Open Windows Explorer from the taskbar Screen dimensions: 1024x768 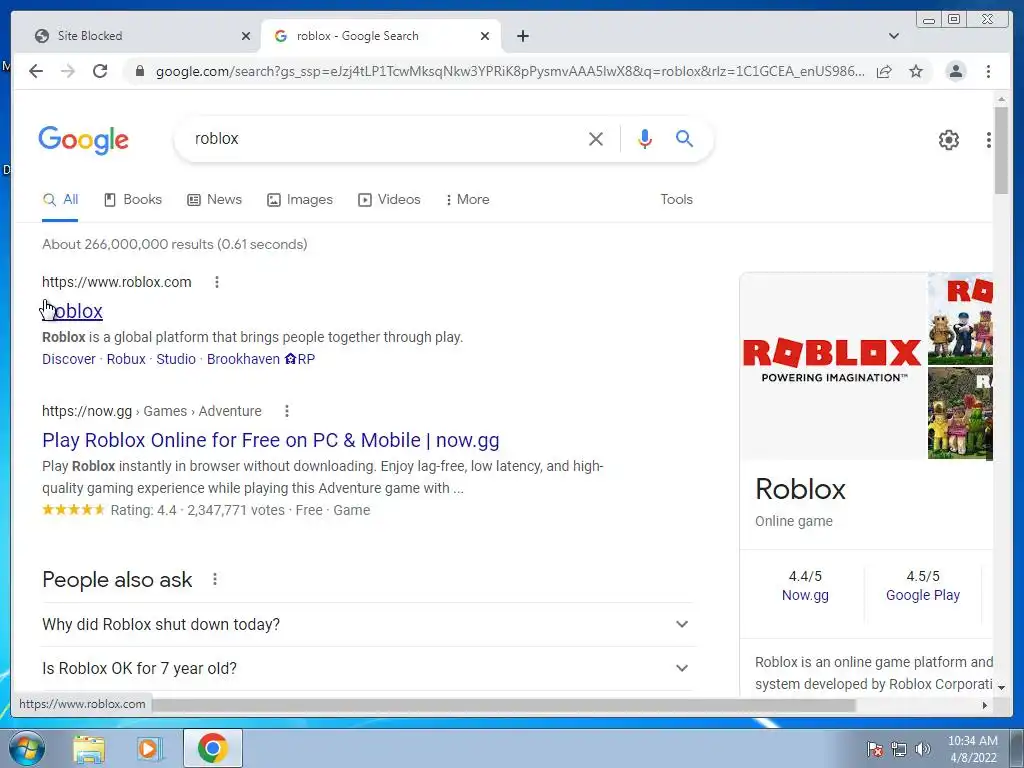pos(89,749)
